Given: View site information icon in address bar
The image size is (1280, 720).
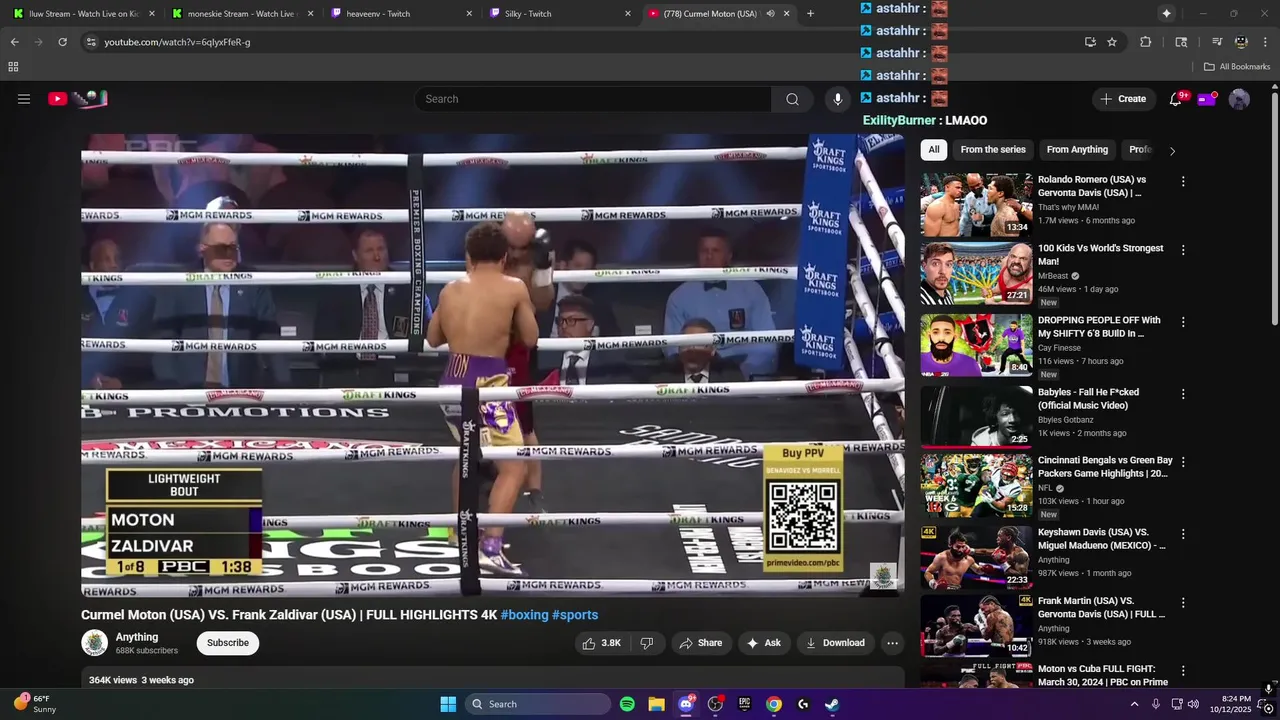Looking at the screenshot, I should coord(91,42).
